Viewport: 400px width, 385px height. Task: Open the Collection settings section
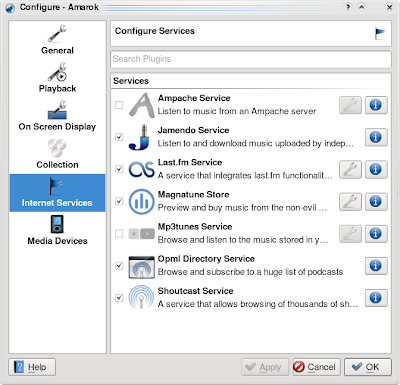(57, 155)
